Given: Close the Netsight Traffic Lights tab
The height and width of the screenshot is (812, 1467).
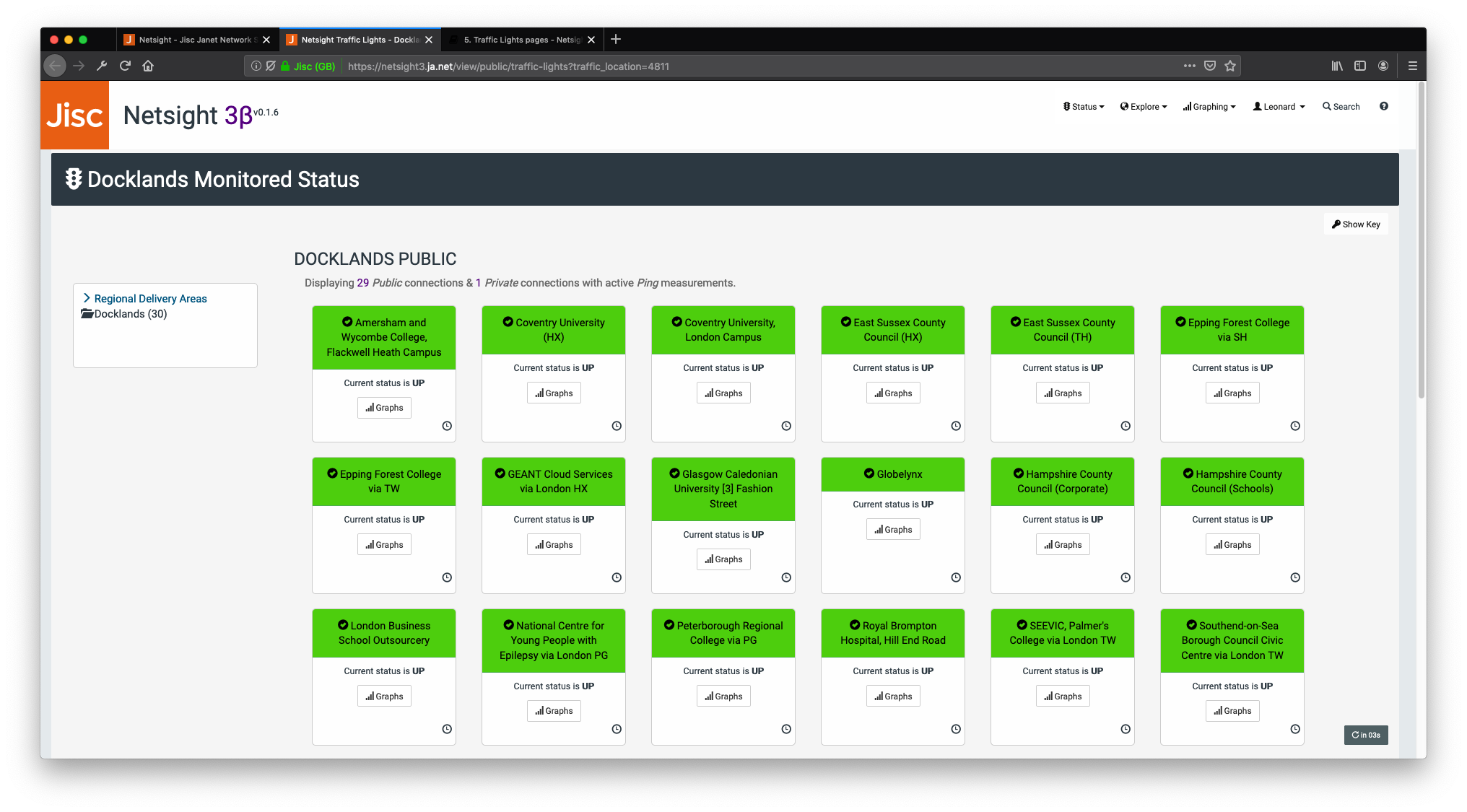Looking at the screenshot, I should pyautogui.click(x=429, y=40).
